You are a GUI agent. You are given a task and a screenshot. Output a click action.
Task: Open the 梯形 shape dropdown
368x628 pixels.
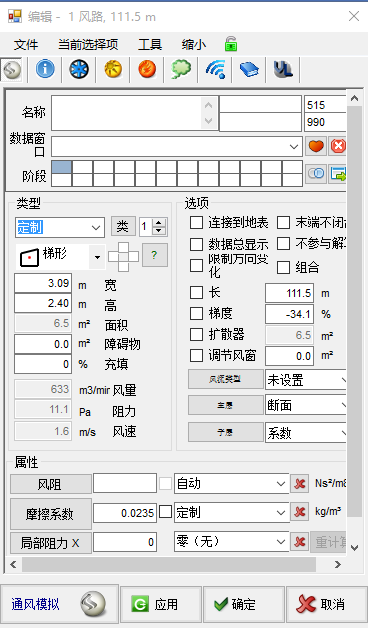(x=97, y=257)
